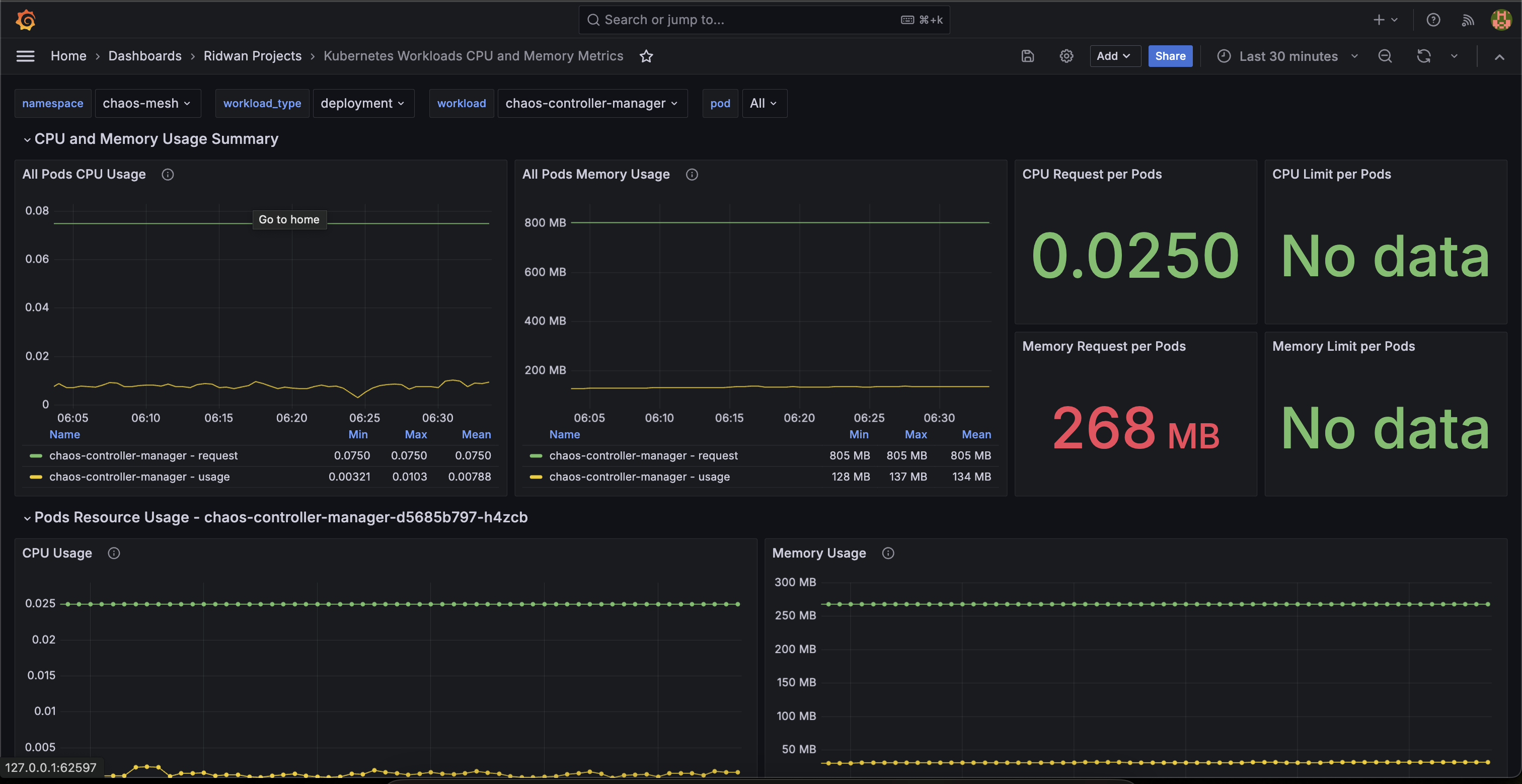1522x784 pixels.
Task: Click the help question mark icon
Action: 1433,20
